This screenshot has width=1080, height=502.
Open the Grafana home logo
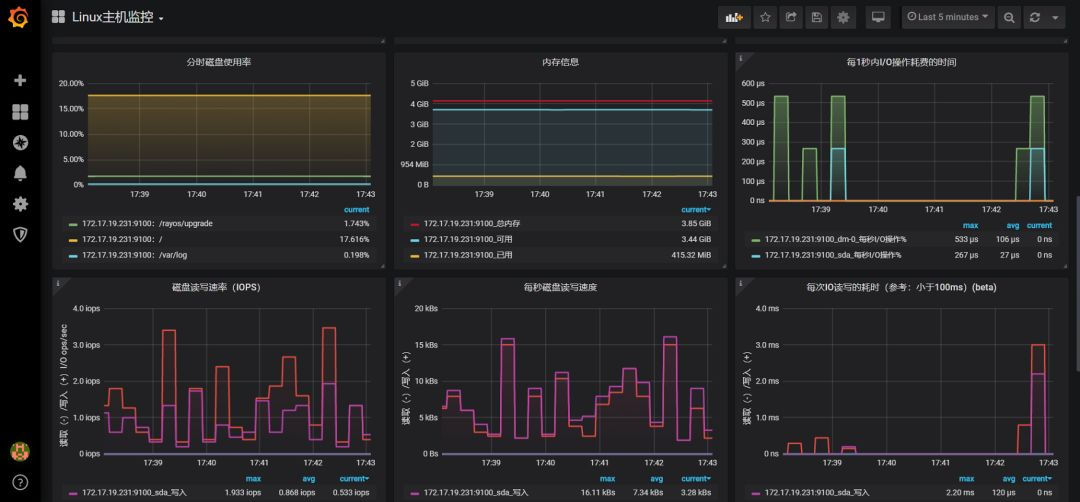click(x=19, y=17)
